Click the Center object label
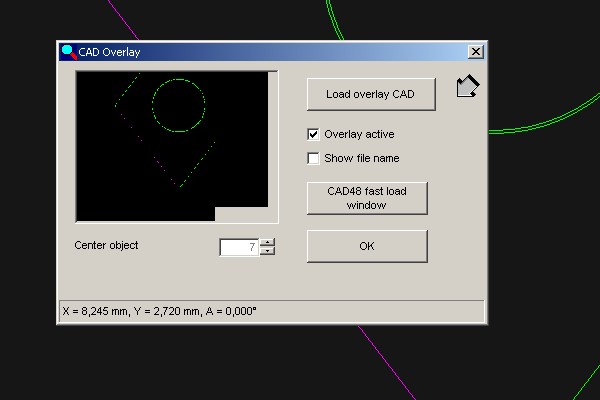Image resolution: width=600 pixels, height=400 pixels. click(x=106, y=245)
